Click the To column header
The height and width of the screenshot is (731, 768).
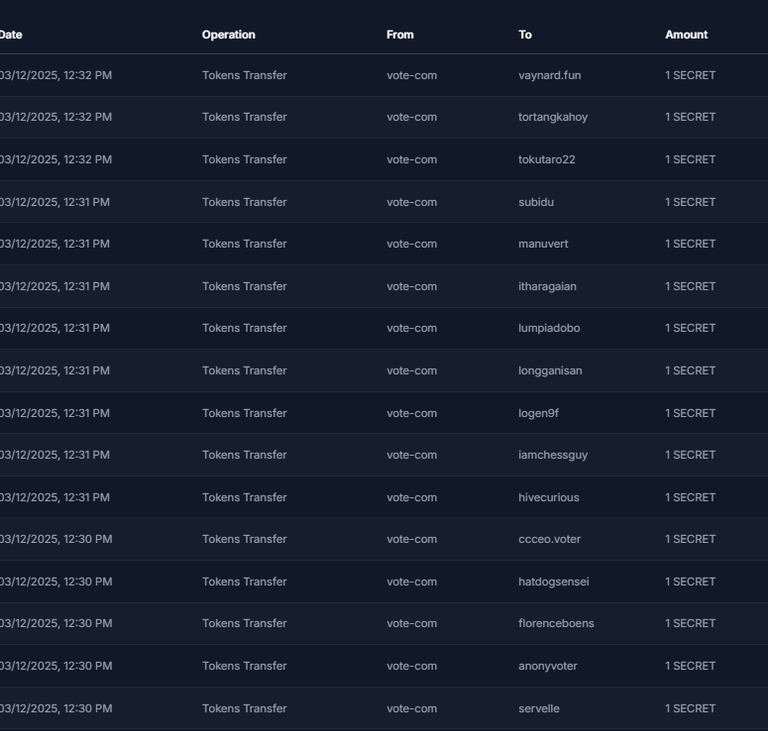coord(525,35)
